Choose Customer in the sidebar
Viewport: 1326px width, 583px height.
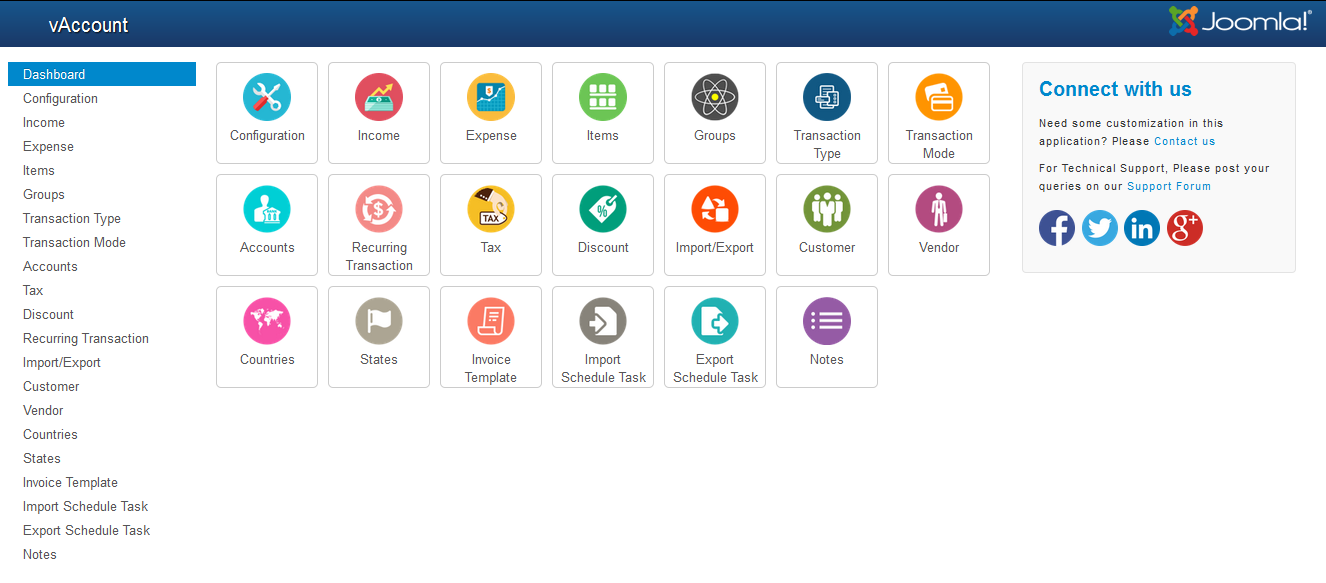pyautogui.click(x=102, y=386)
